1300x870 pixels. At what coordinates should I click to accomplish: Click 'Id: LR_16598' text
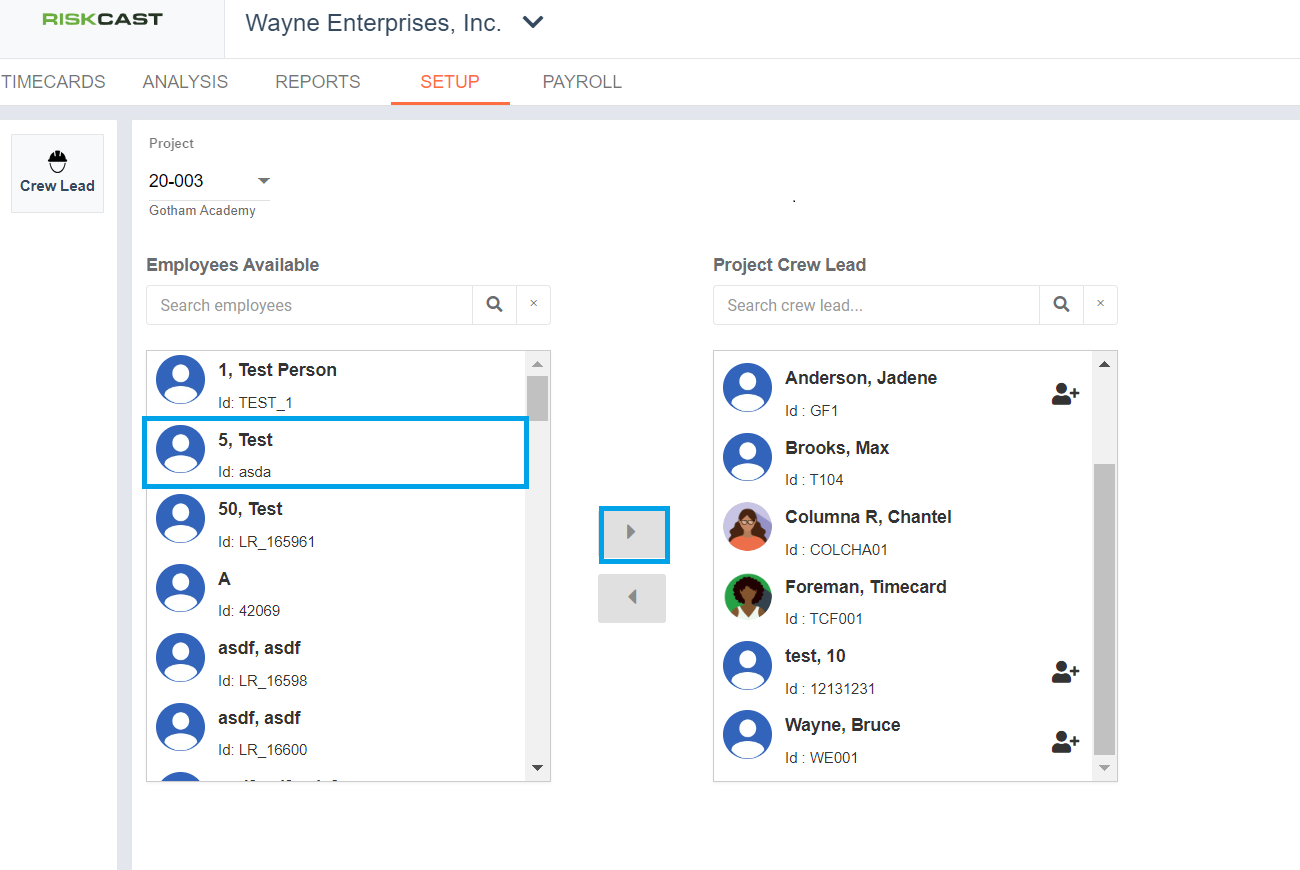click(x=263, y=681)
